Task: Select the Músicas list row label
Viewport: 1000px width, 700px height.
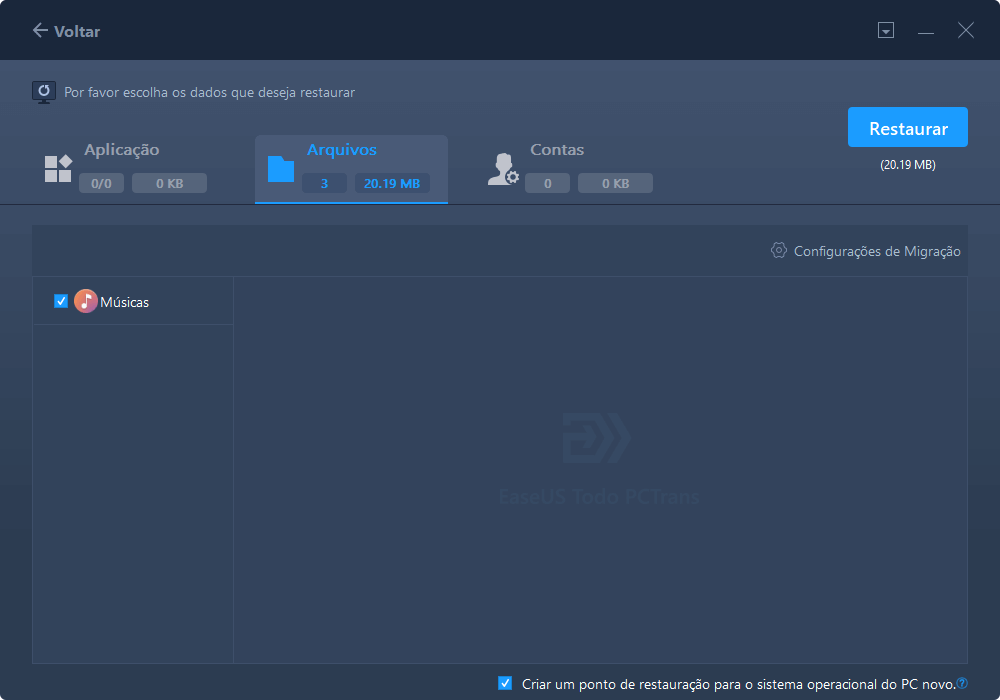Action: [124, 302]
